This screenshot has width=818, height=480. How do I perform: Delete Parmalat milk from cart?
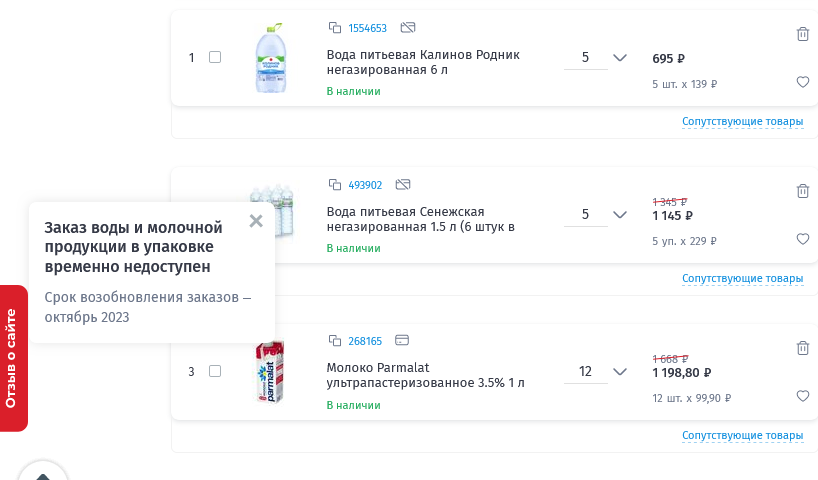pyautogui.click(x=802, y=348)
